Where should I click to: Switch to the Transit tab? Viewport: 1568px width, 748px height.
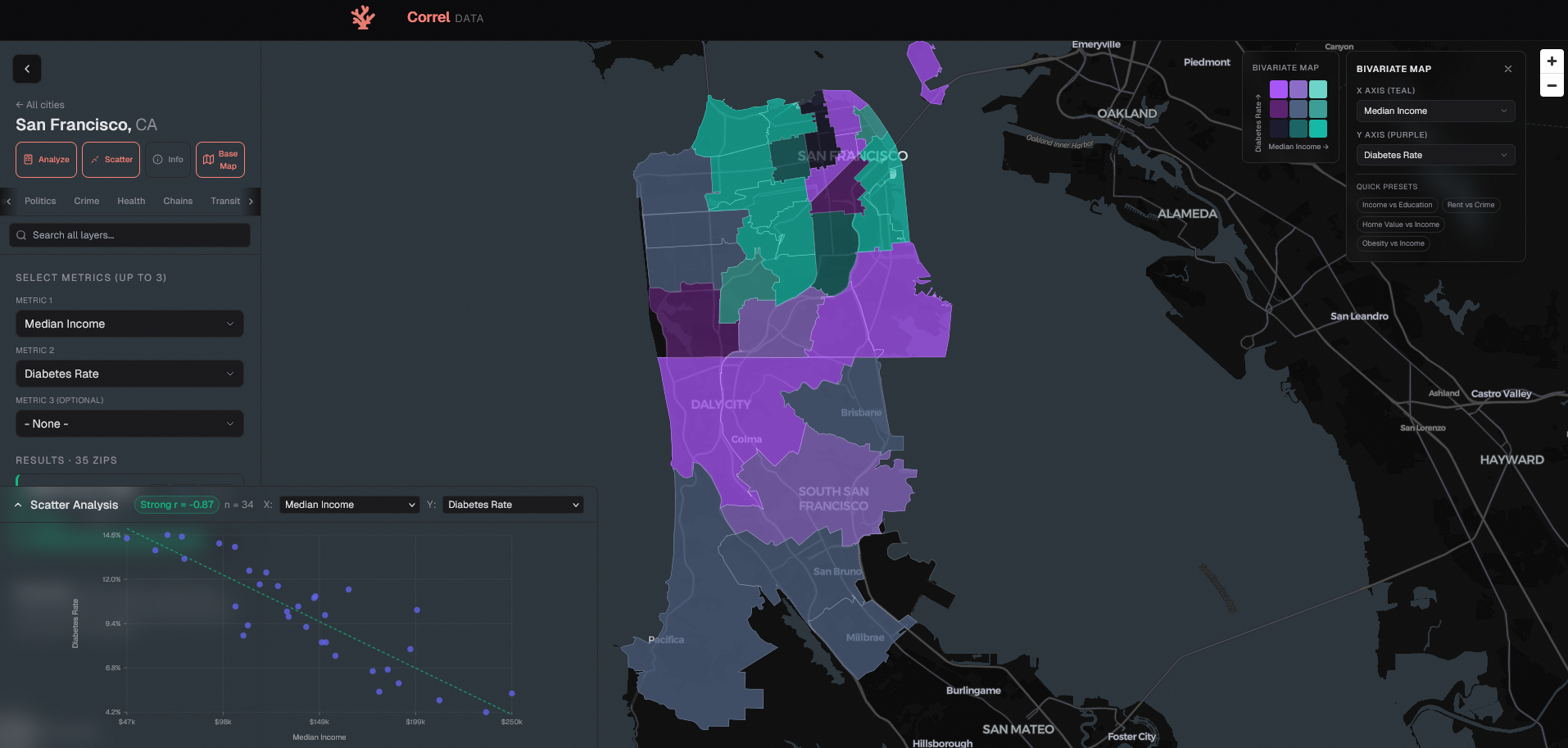(225, 201)
